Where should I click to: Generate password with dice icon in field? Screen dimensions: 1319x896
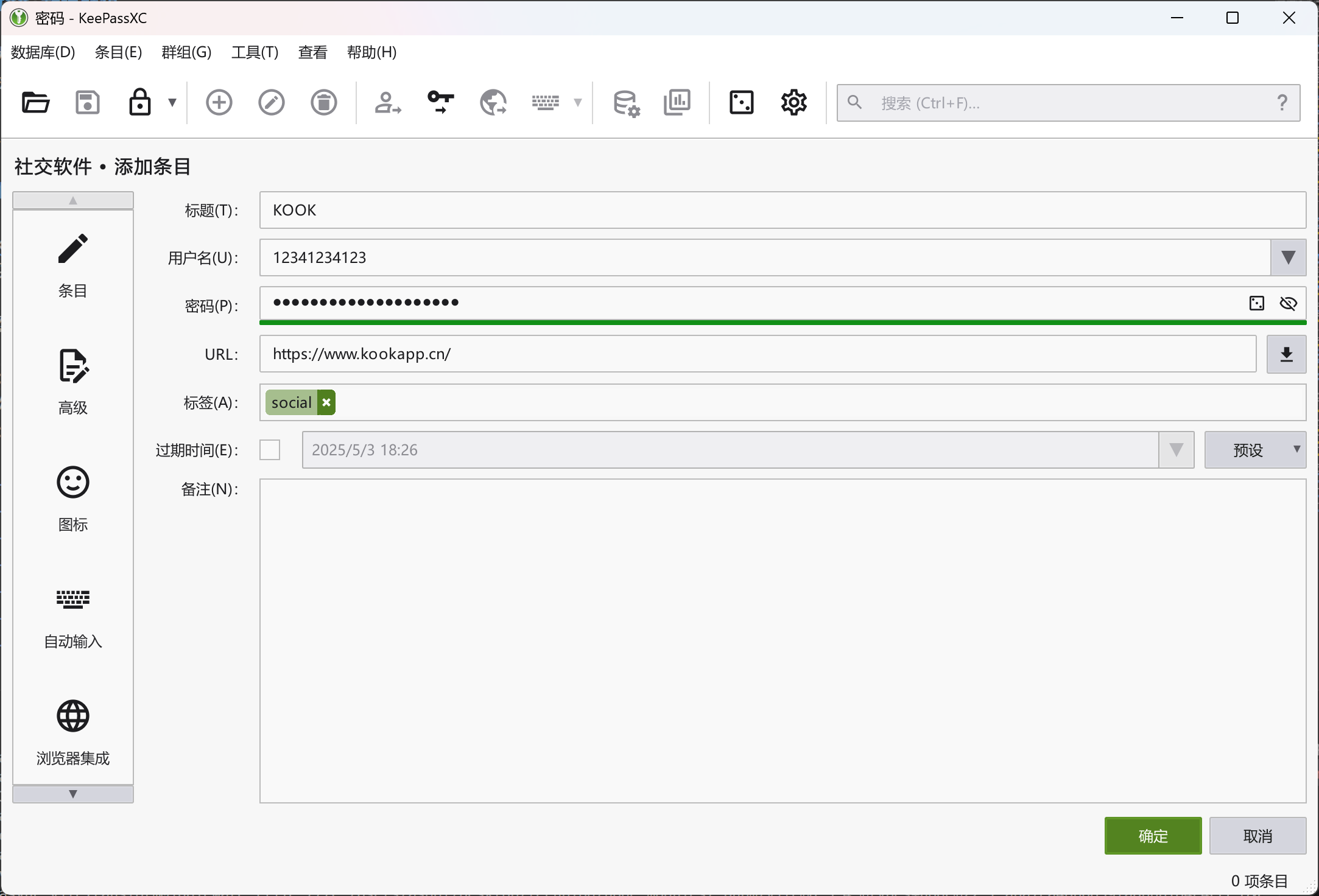pos(1257,303)
